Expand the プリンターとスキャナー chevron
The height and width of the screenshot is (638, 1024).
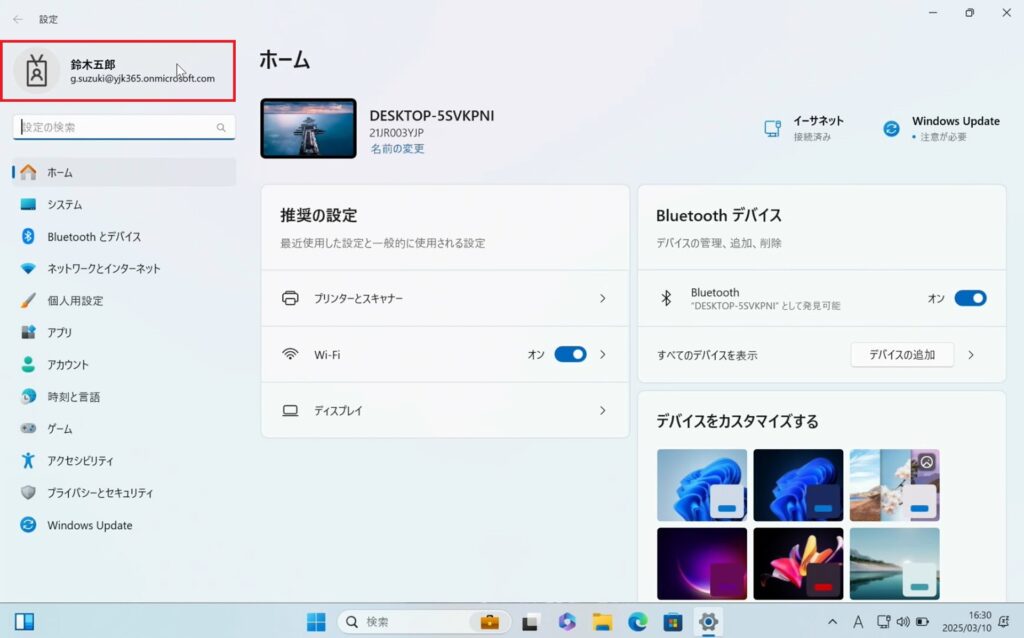pos(602,298)
